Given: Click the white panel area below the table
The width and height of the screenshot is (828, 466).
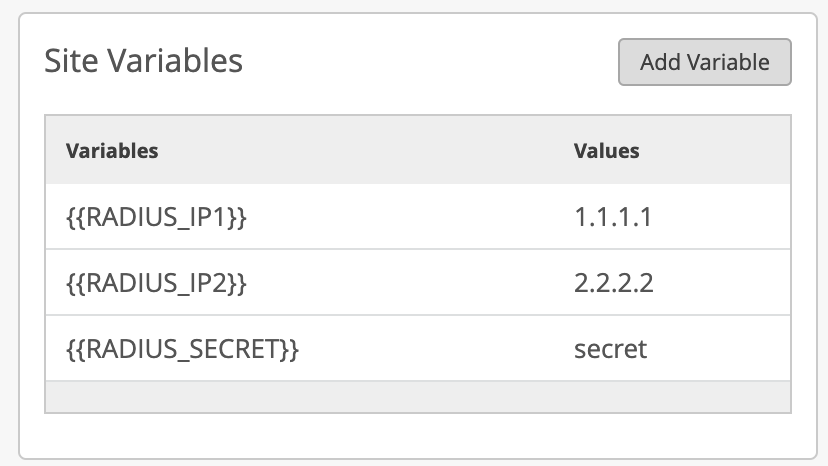Looking at the screenshot, I should (x=418, y=435).
